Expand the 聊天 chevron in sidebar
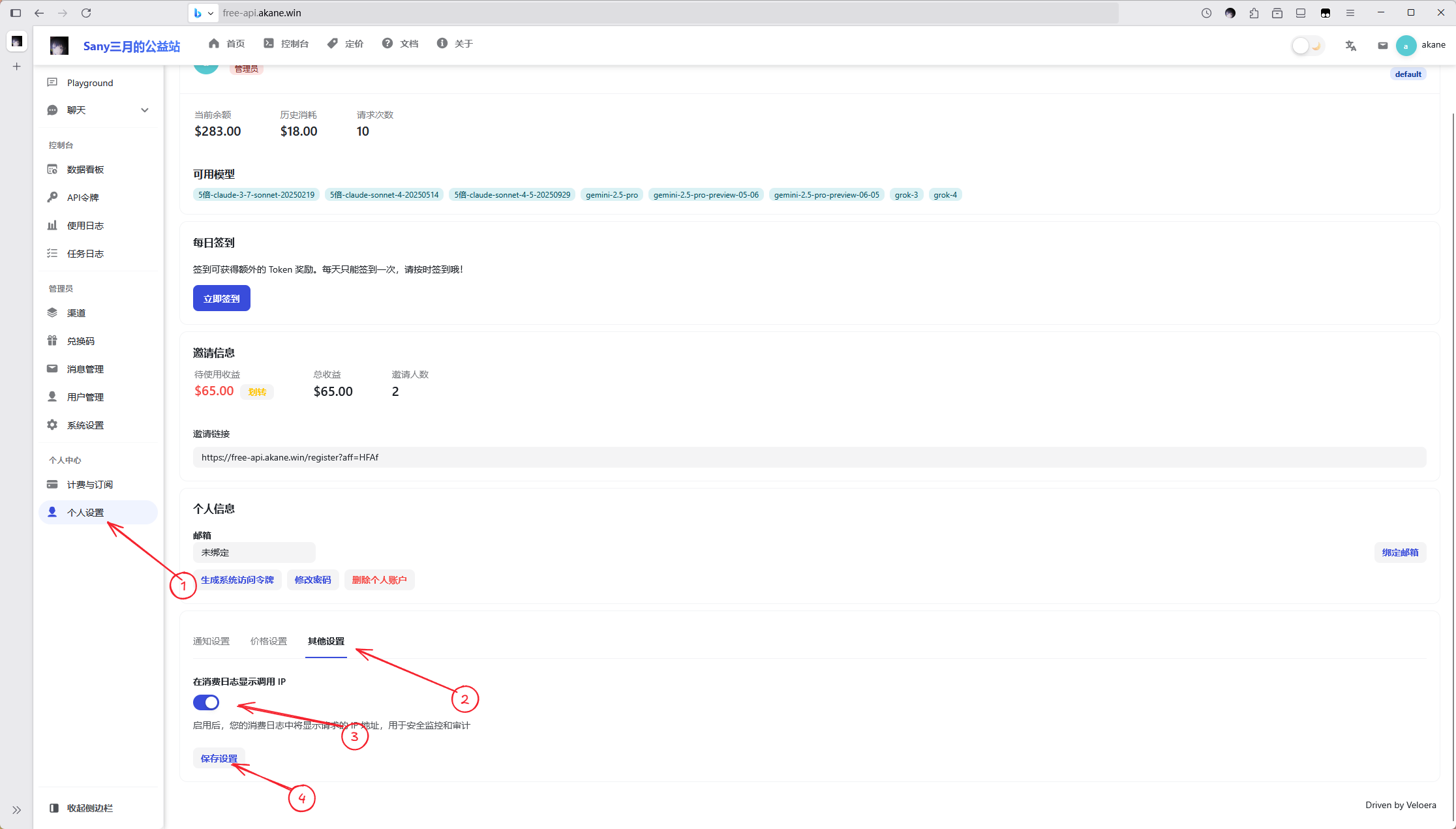This screenshot has height=829, width=1456. click(145, 110)
